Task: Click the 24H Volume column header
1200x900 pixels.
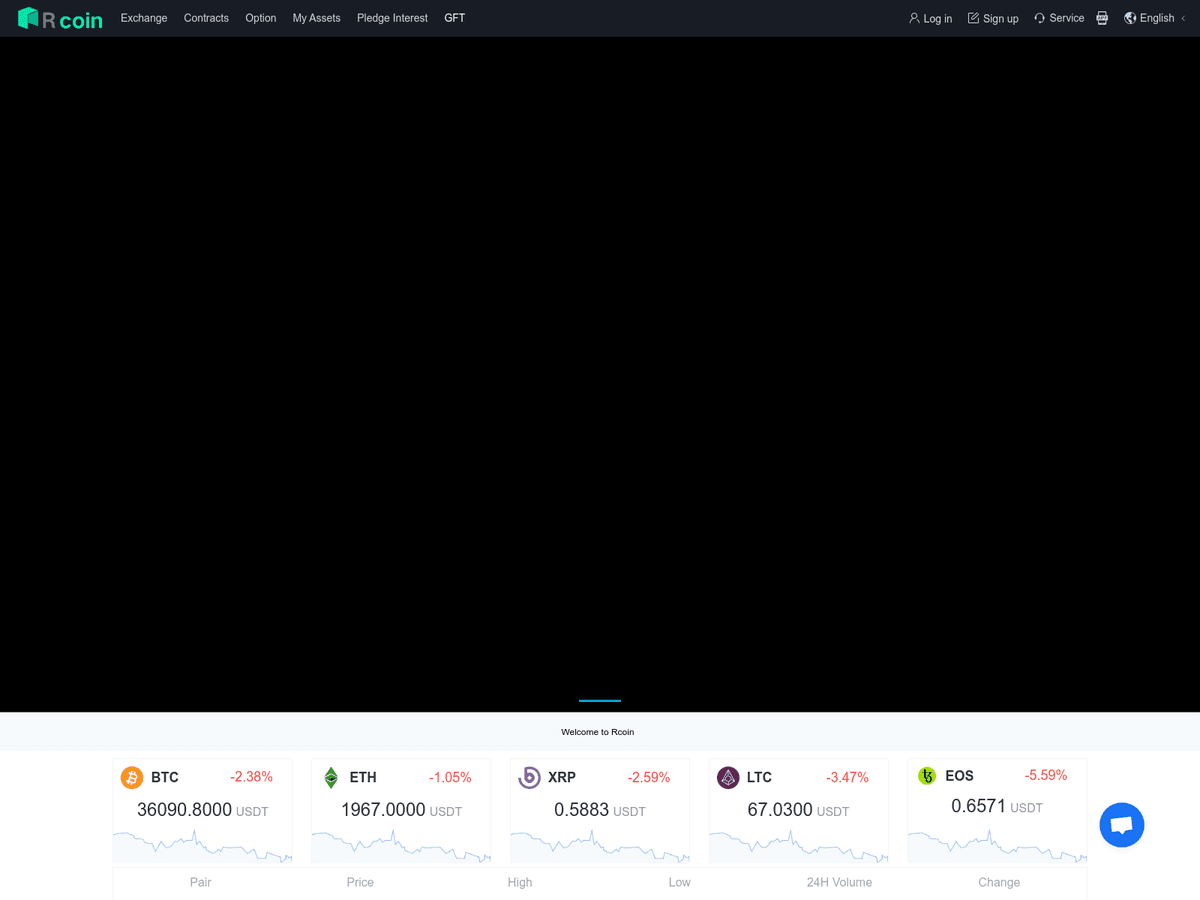Action: (839, 882)
